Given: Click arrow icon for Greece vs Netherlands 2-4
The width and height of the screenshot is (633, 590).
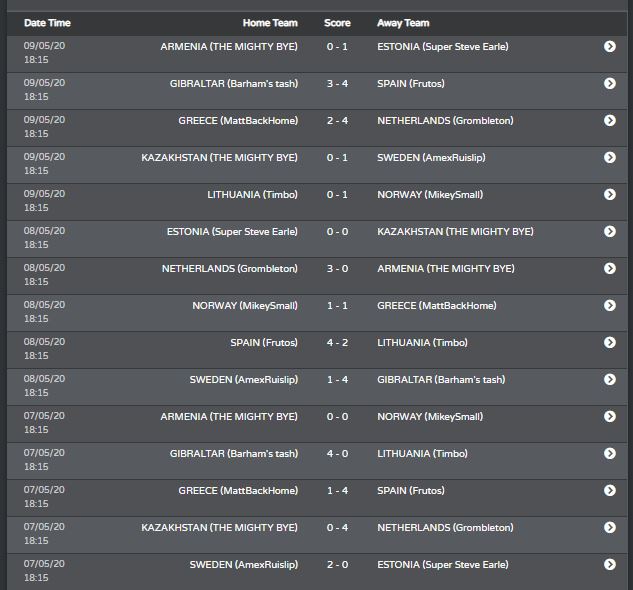Looking at the screenshot, I should pos(610,120).
